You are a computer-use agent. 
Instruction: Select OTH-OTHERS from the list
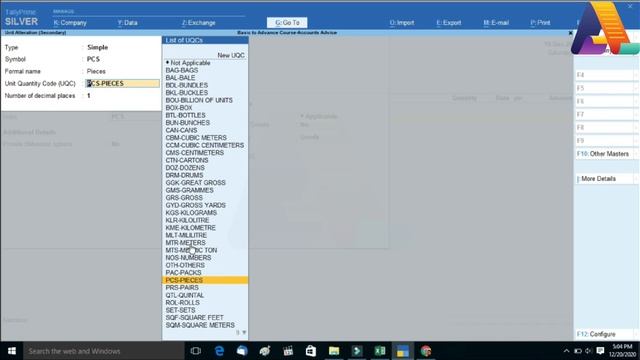(185, 265)
